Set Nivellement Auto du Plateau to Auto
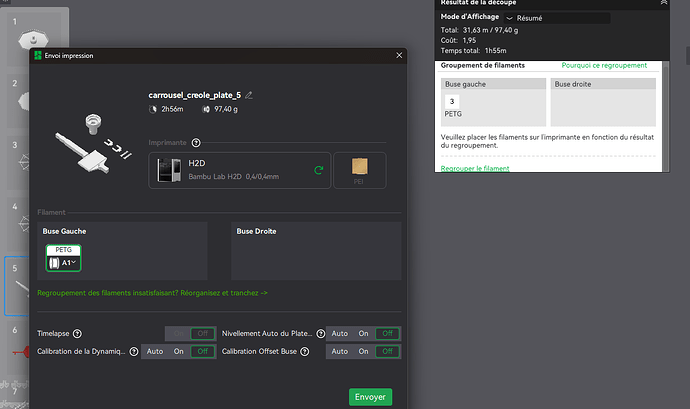Image resolution: width=690 pixels, height=409 pixels. pyautogui.click(x=339, y=333)
